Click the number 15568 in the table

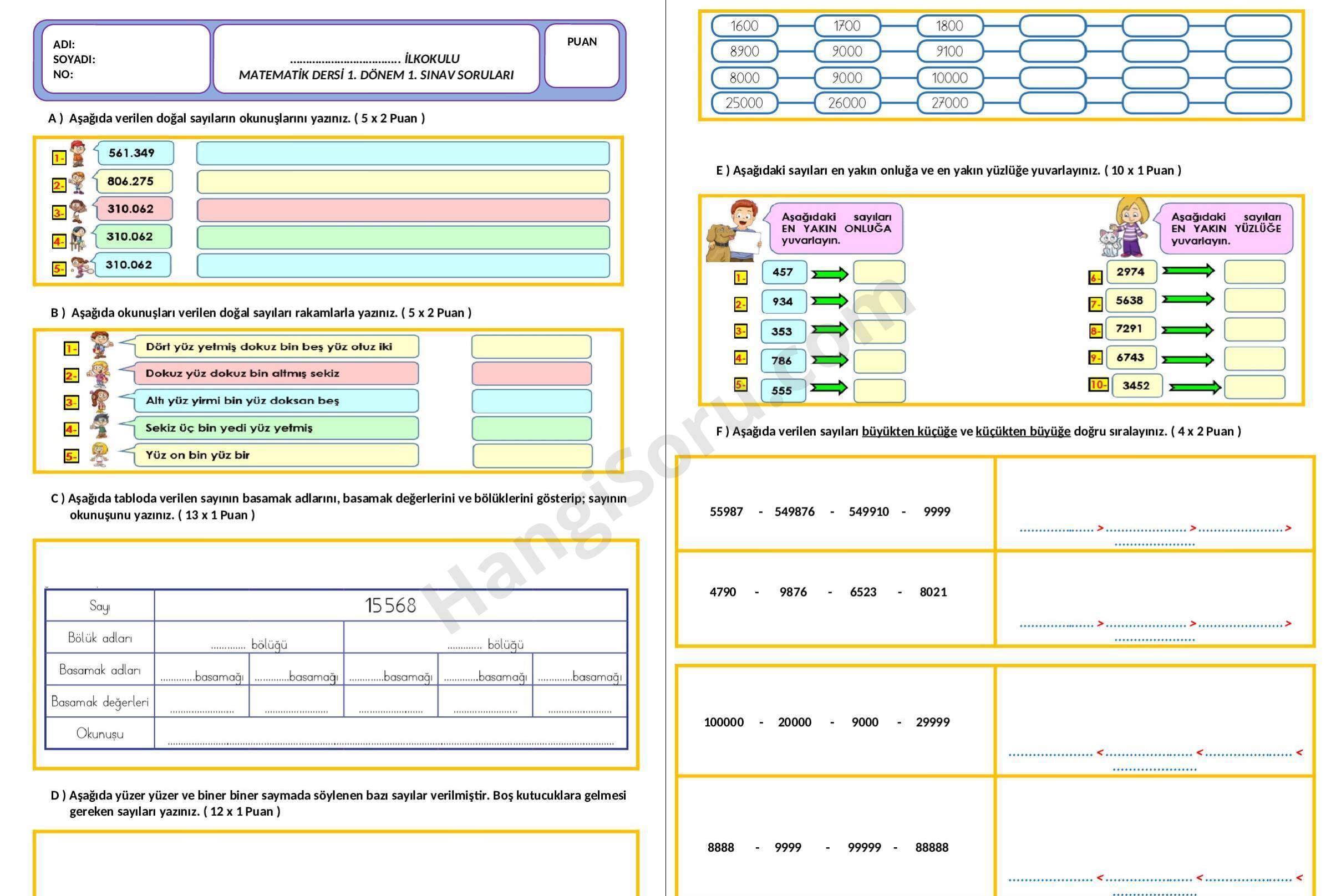click(x=390, y=605)
